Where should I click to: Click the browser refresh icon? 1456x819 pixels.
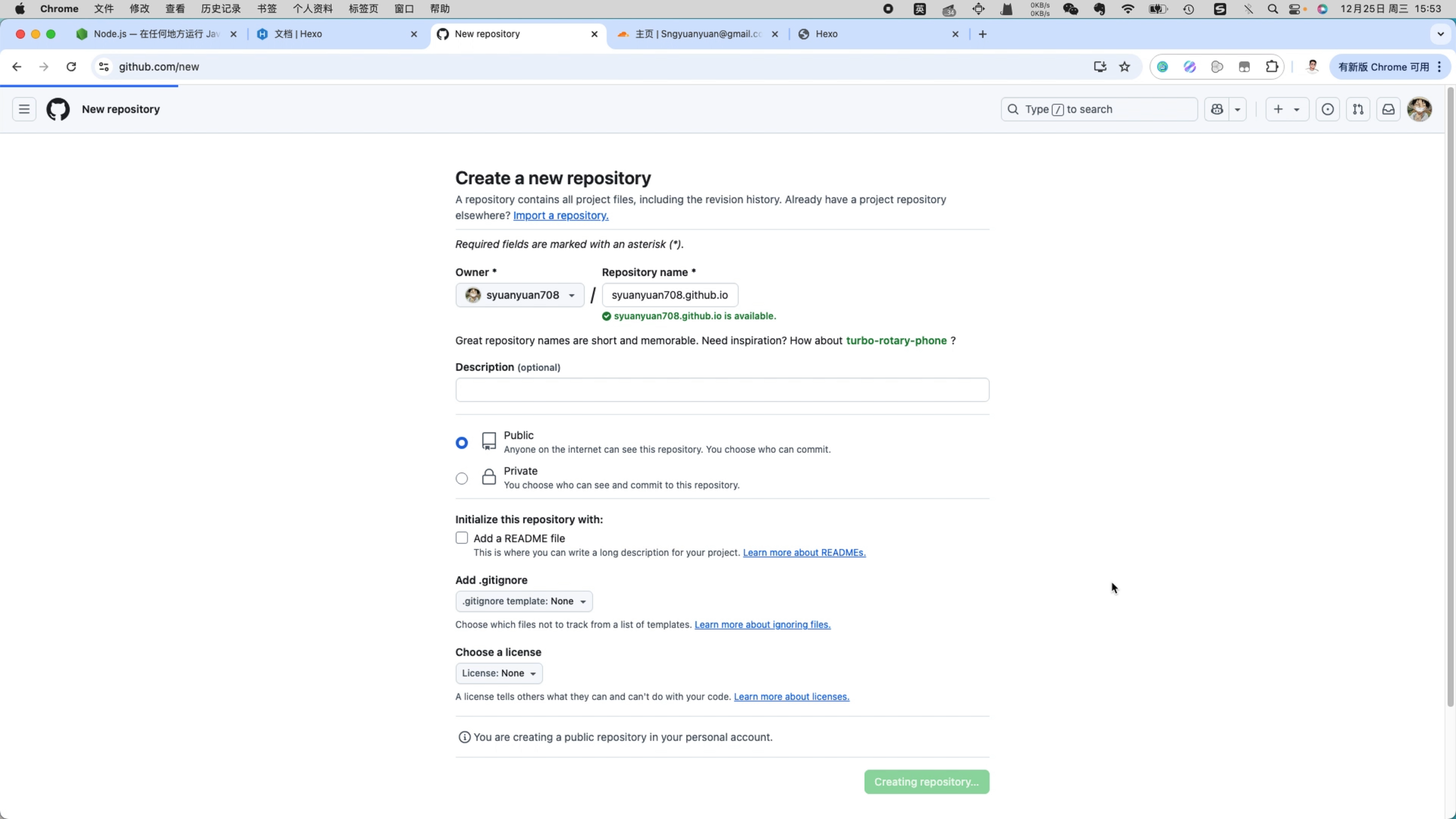[71, 66]
